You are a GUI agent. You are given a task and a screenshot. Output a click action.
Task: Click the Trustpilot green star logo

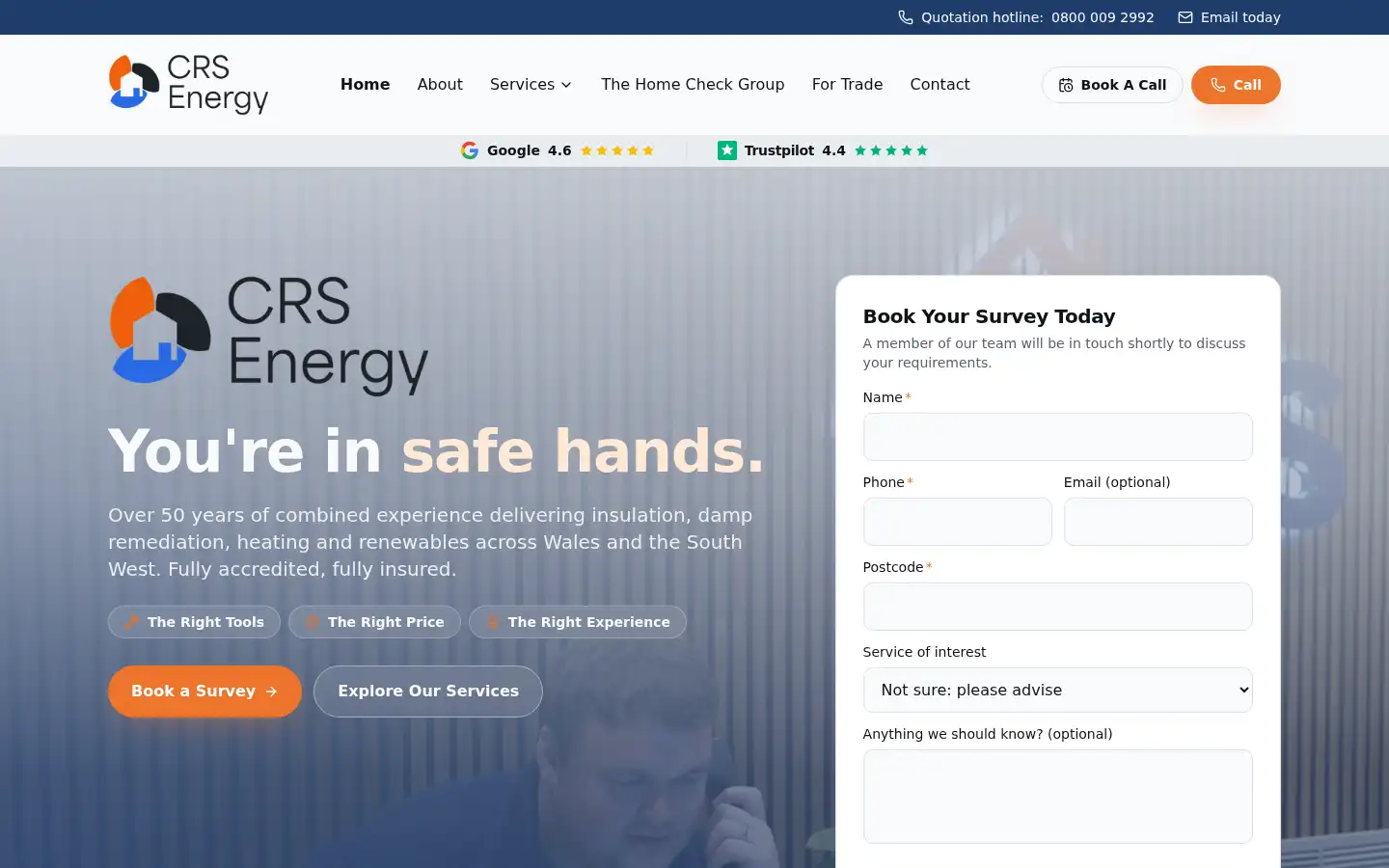point(727,150)
